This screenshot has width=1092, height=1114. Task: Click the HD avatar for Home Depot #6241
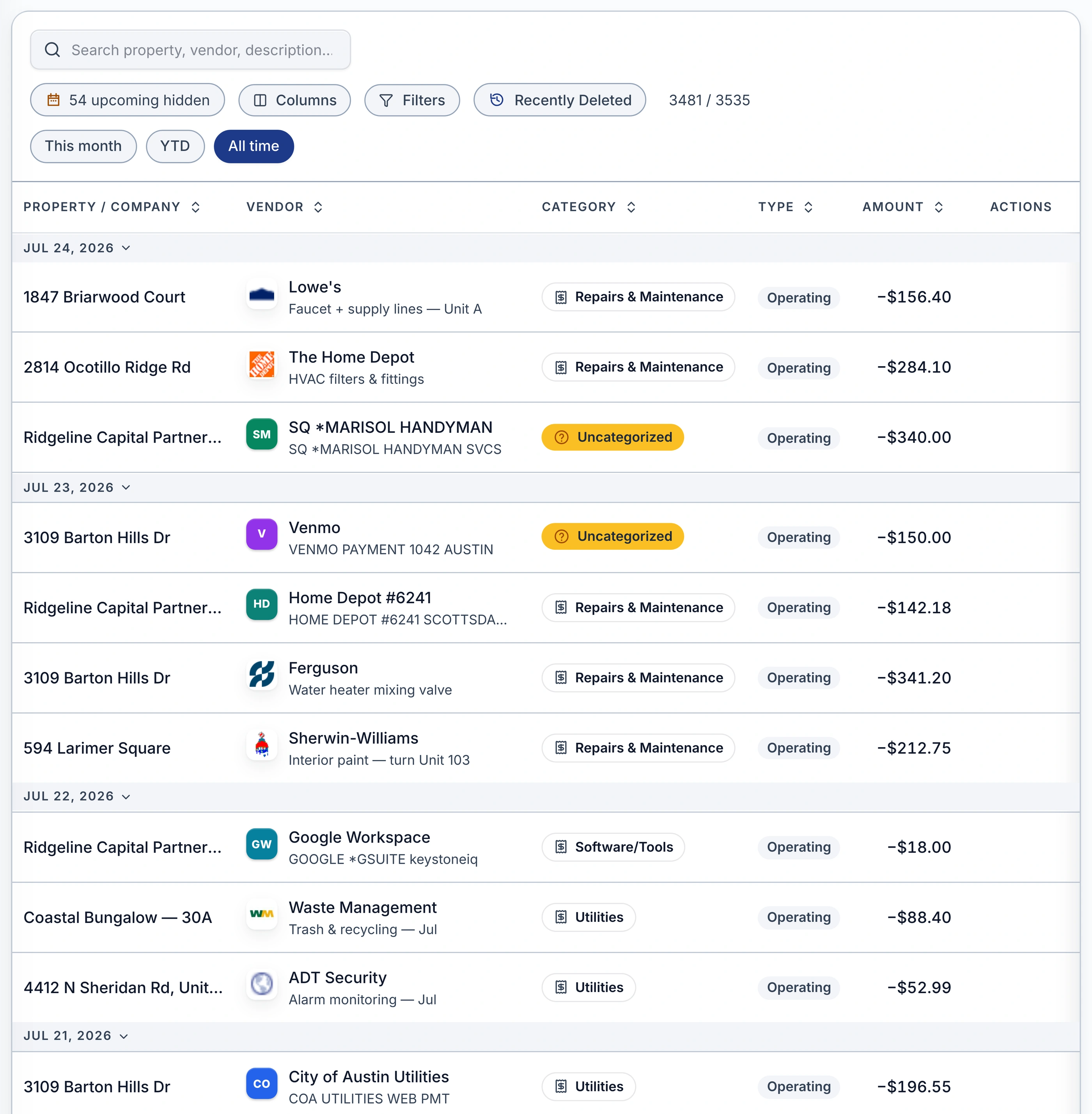[x=262, y=604]
